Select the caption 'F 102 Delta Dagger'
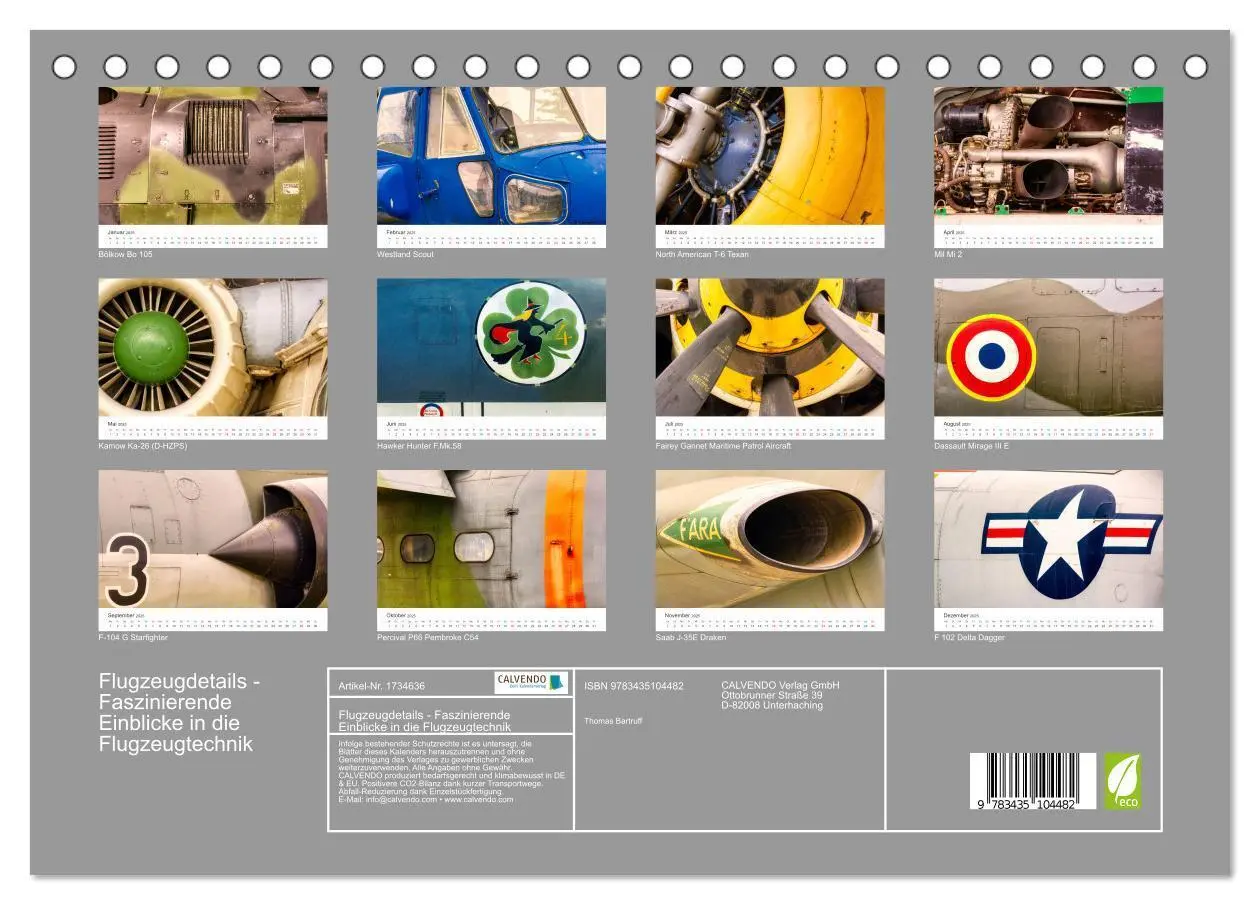The height and width of the screenshot is (905, 1260). 969,637
